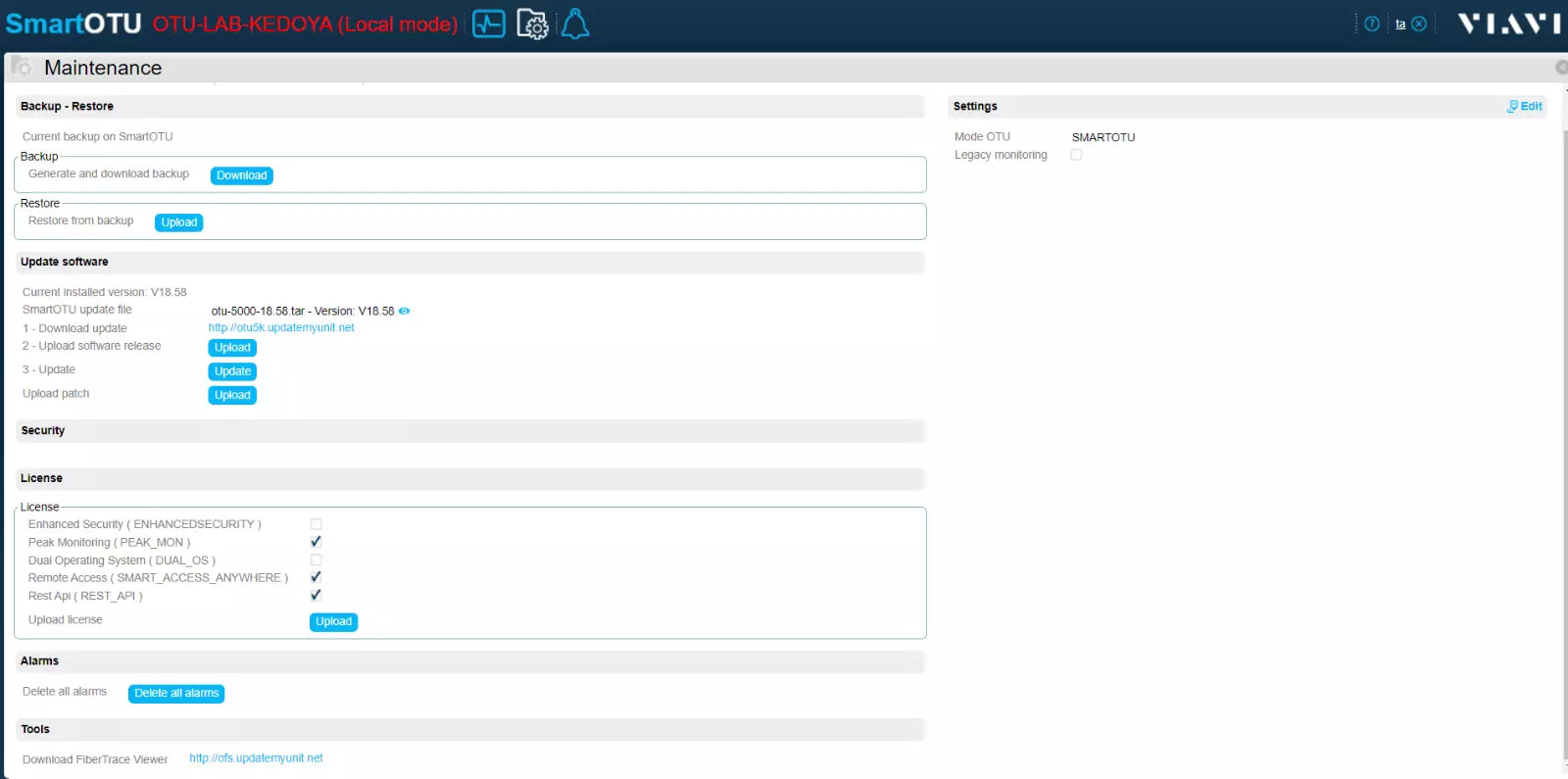
Task: Toggle Dual Operating System license checkbox
Action: [x=316, y=560]
